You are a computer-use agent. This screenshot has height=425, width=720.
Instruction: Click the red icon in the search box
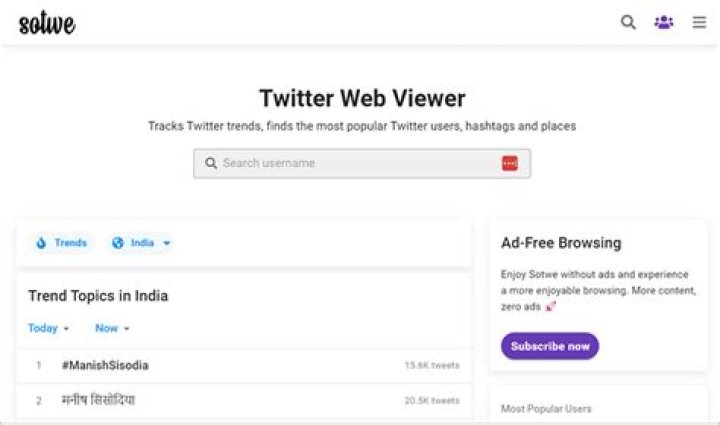tap(510, 163)
